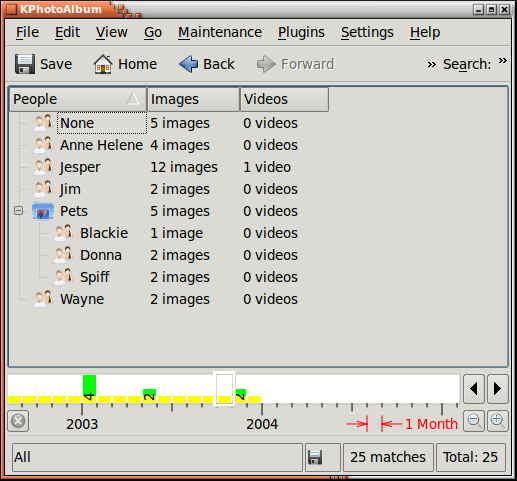The height and width of the screenshot is (481, 517).
Task: Open the Plugins menu
Action: [x=301, y=33]
